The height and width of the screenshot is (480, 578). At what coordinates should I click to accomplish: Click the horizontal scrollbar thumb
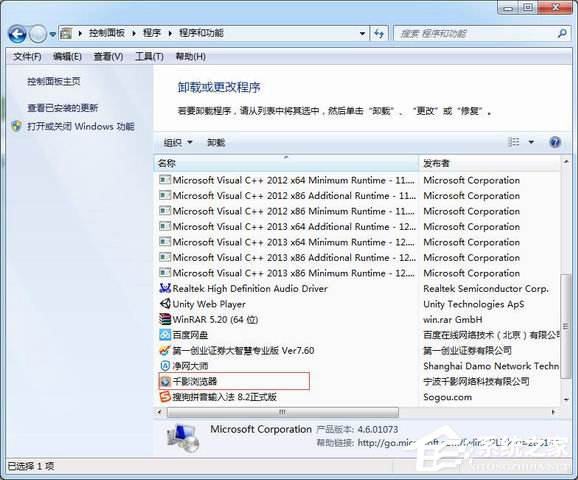(x=283, y=412)
